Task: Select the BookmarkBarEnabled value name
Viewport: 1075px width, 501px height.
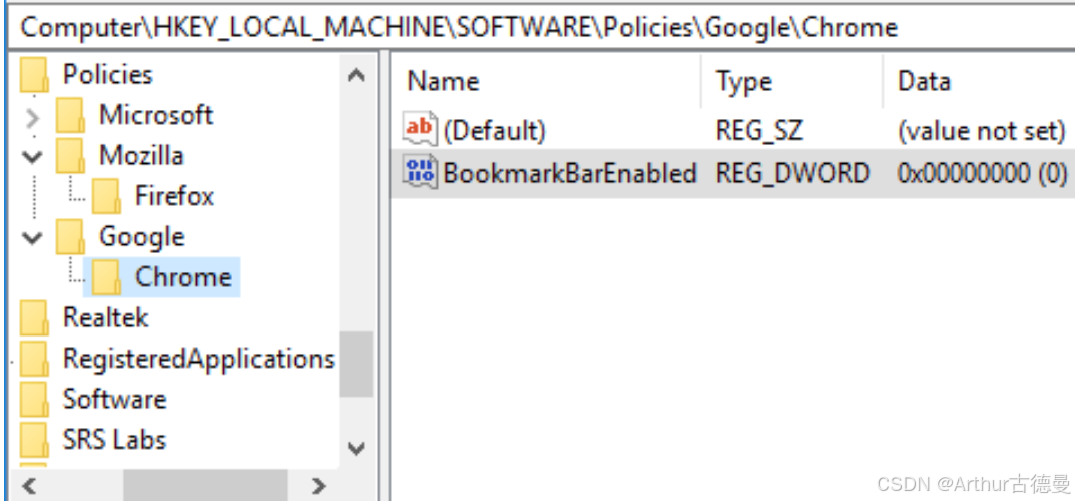Action: (570, 173)
